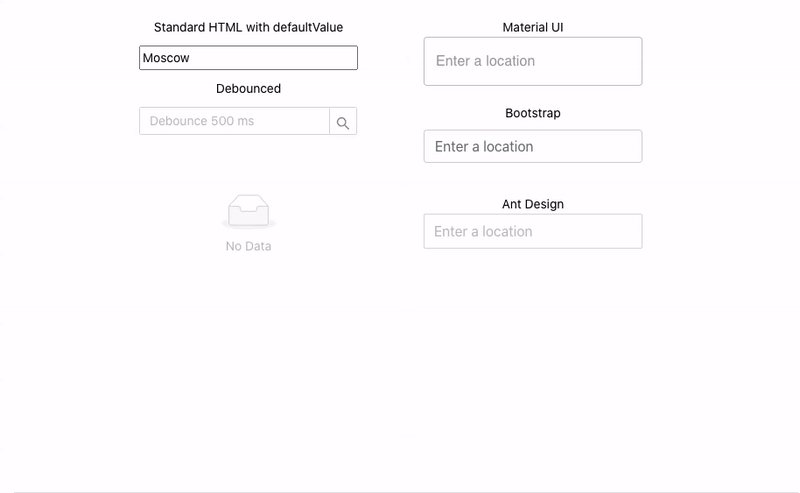Image resolution: width=800 pixels, height=493 pixels.
Task: Focus the Bootstrap location field
Action: coord(533,146)
